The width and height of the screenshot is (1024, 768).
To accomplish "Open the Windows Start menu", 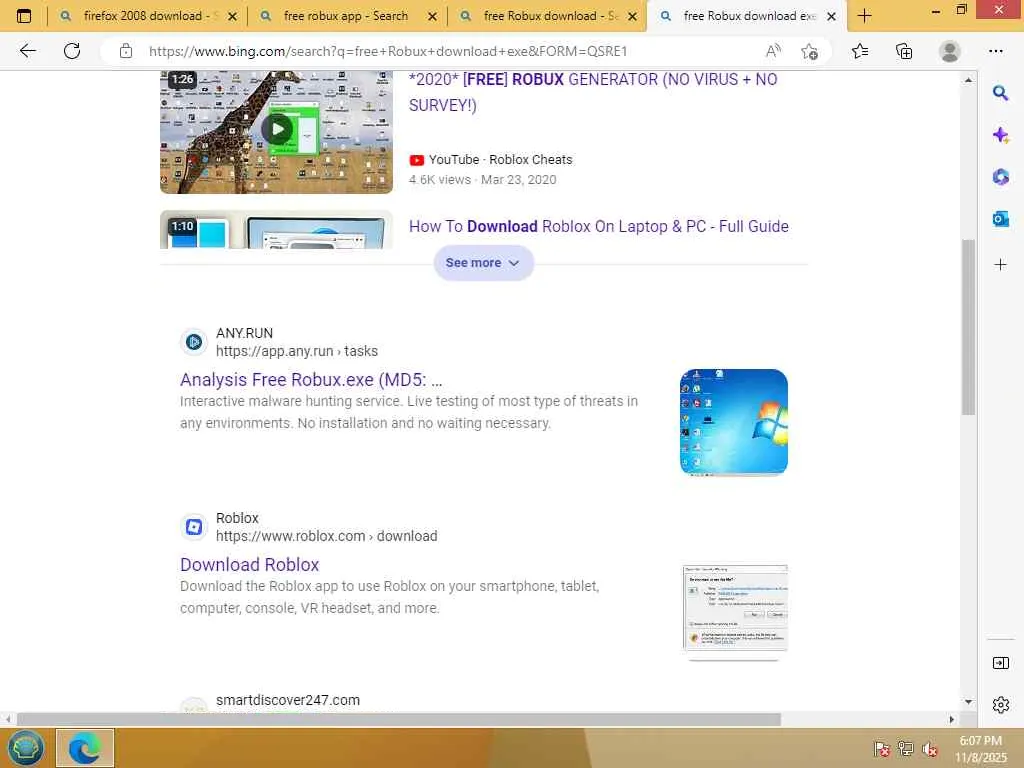I will point(25,748).
